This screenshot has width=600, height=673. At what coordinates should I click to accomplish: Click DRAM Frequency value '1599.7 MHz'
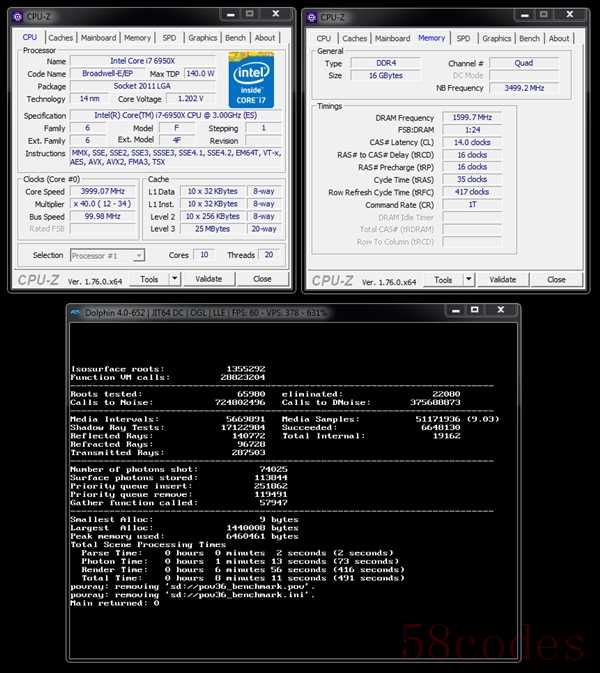[472, 117]
